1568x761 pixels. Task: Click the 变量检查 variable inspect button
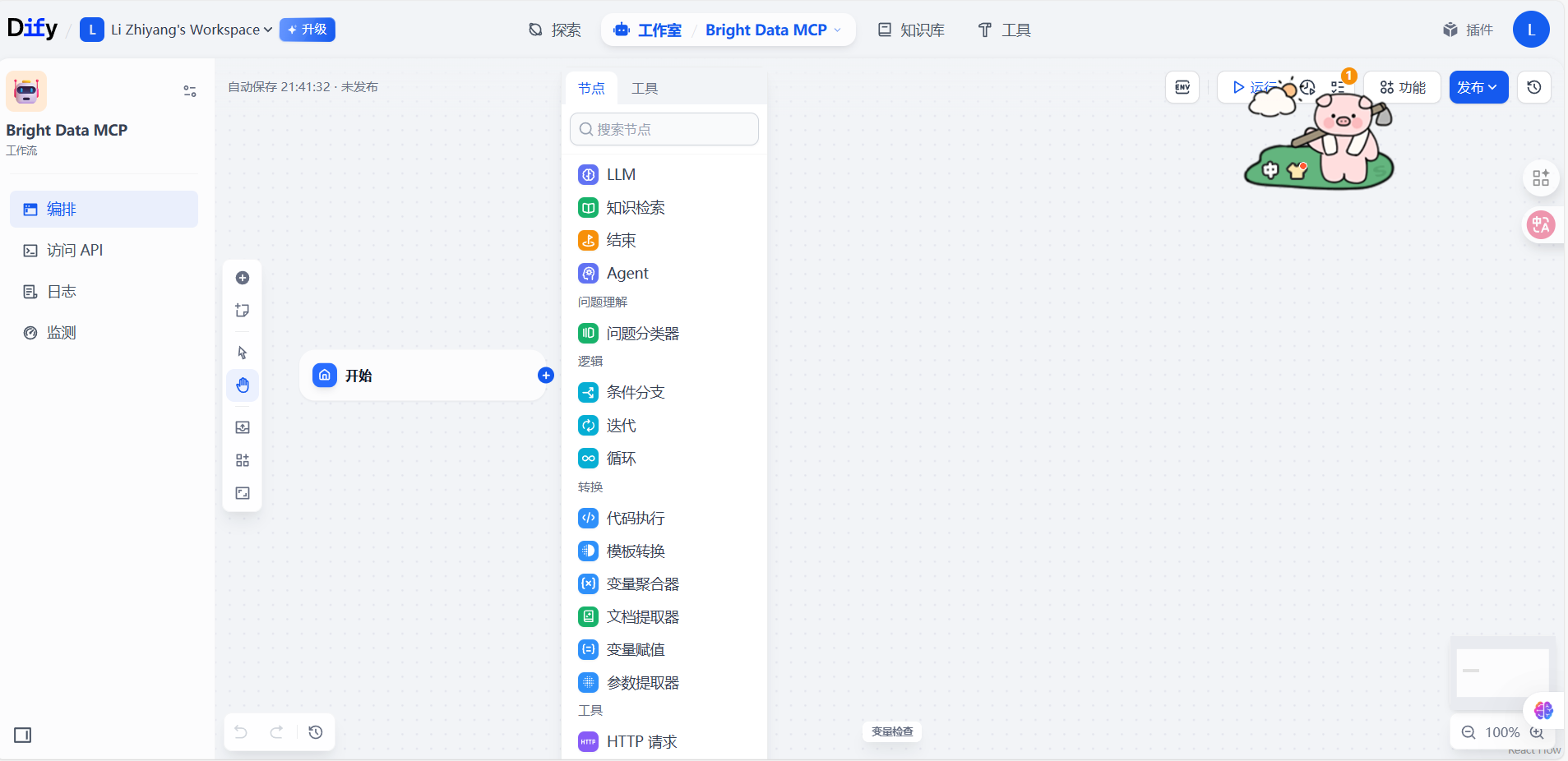pyautogui.click(x=892, y=731)
